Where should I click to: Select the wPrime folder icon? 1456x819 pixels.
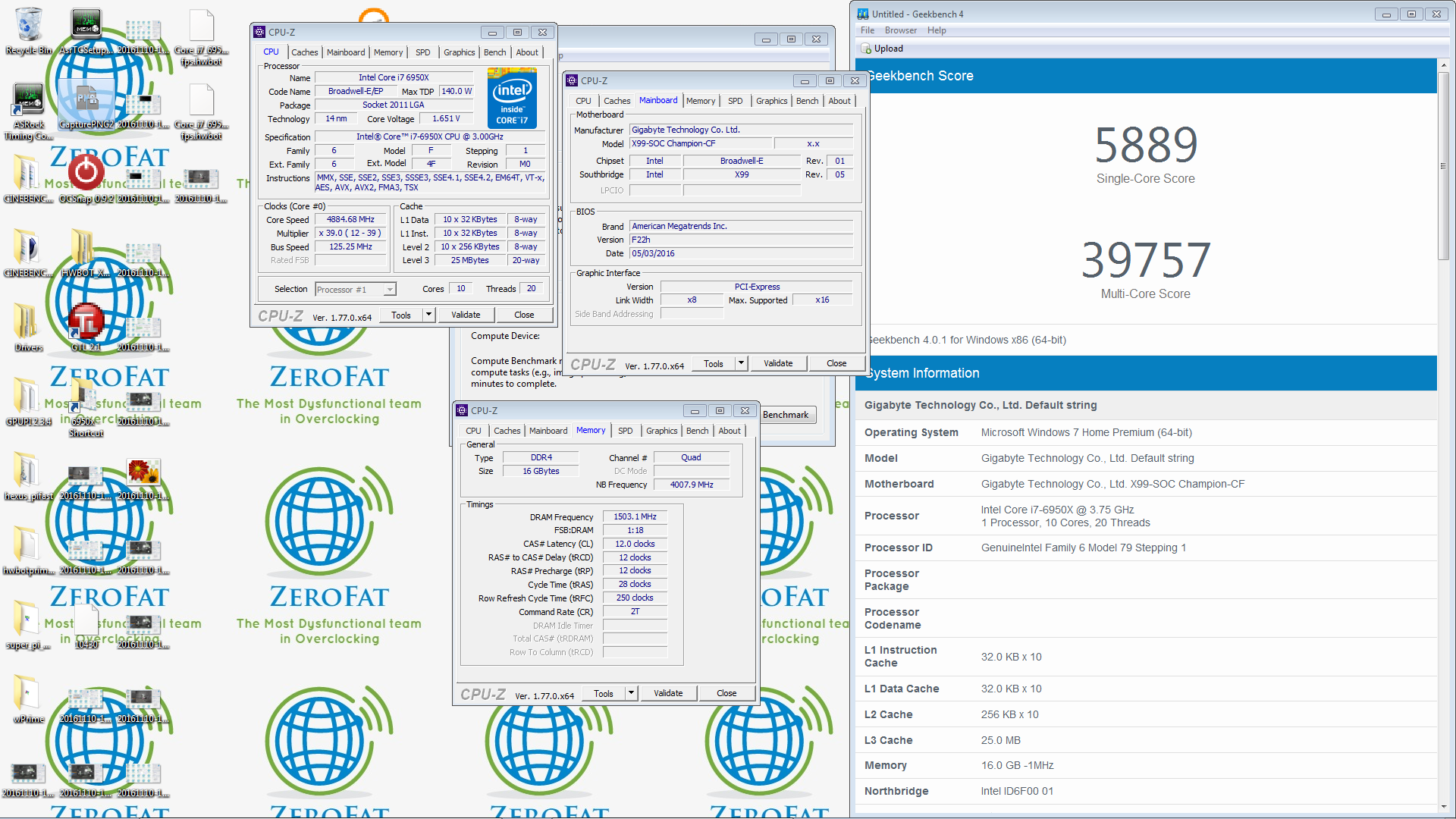point(26,693)
